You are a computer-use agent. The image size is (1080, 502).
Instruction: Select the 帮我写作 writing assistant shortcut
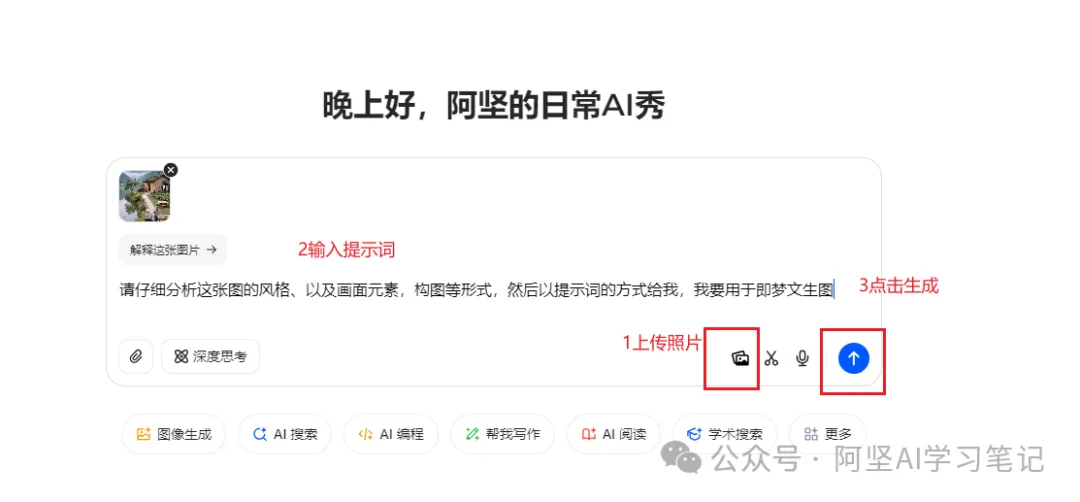(x=503, y=435)
